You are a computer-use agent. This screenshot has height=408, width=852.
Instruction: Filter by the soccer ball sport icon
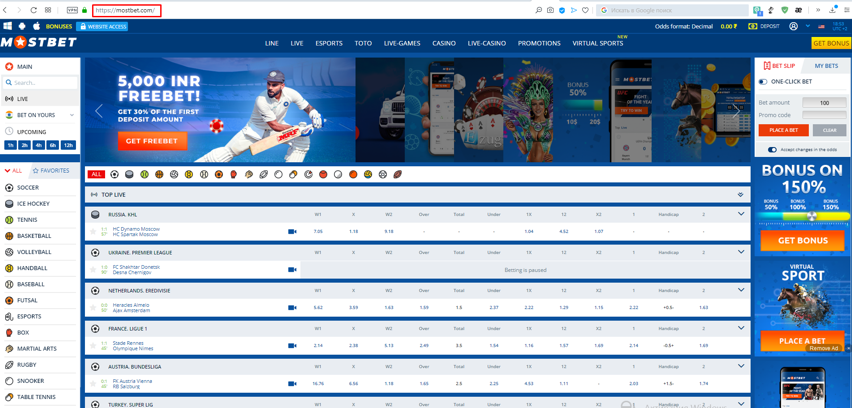coord(114,174)
